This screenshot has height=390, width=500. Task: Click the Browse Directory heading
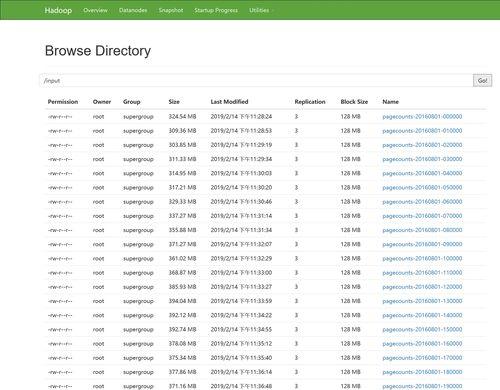click(x=98, y=51)
